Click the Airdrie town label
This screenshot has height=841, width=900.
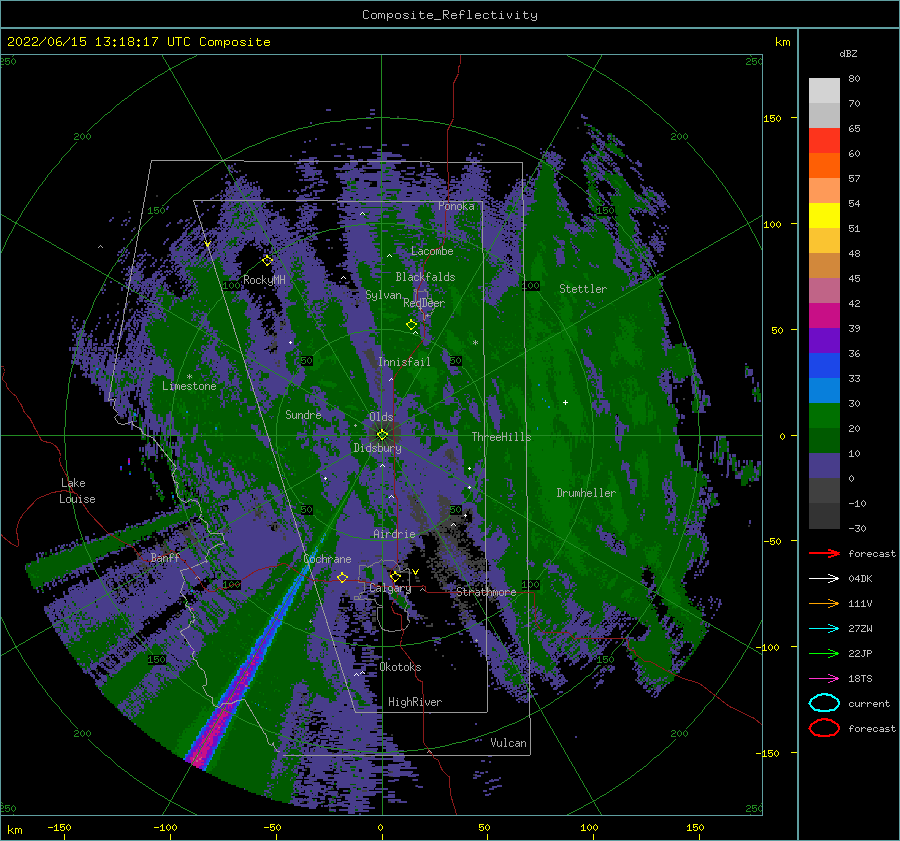394,534
